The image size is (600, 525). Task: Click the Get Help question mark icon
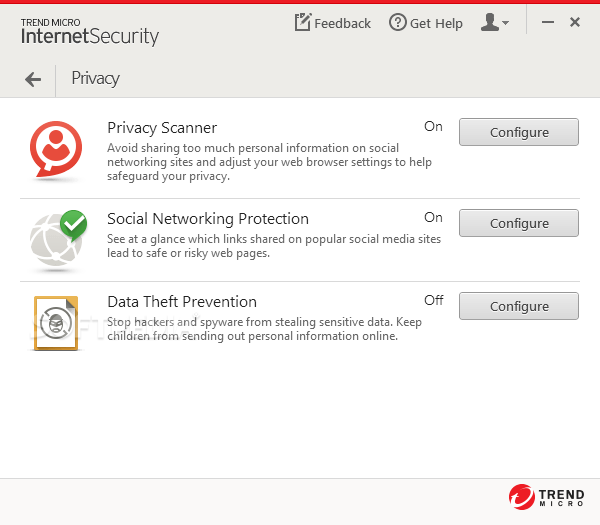pyautogui.click(x=398, y=22)
